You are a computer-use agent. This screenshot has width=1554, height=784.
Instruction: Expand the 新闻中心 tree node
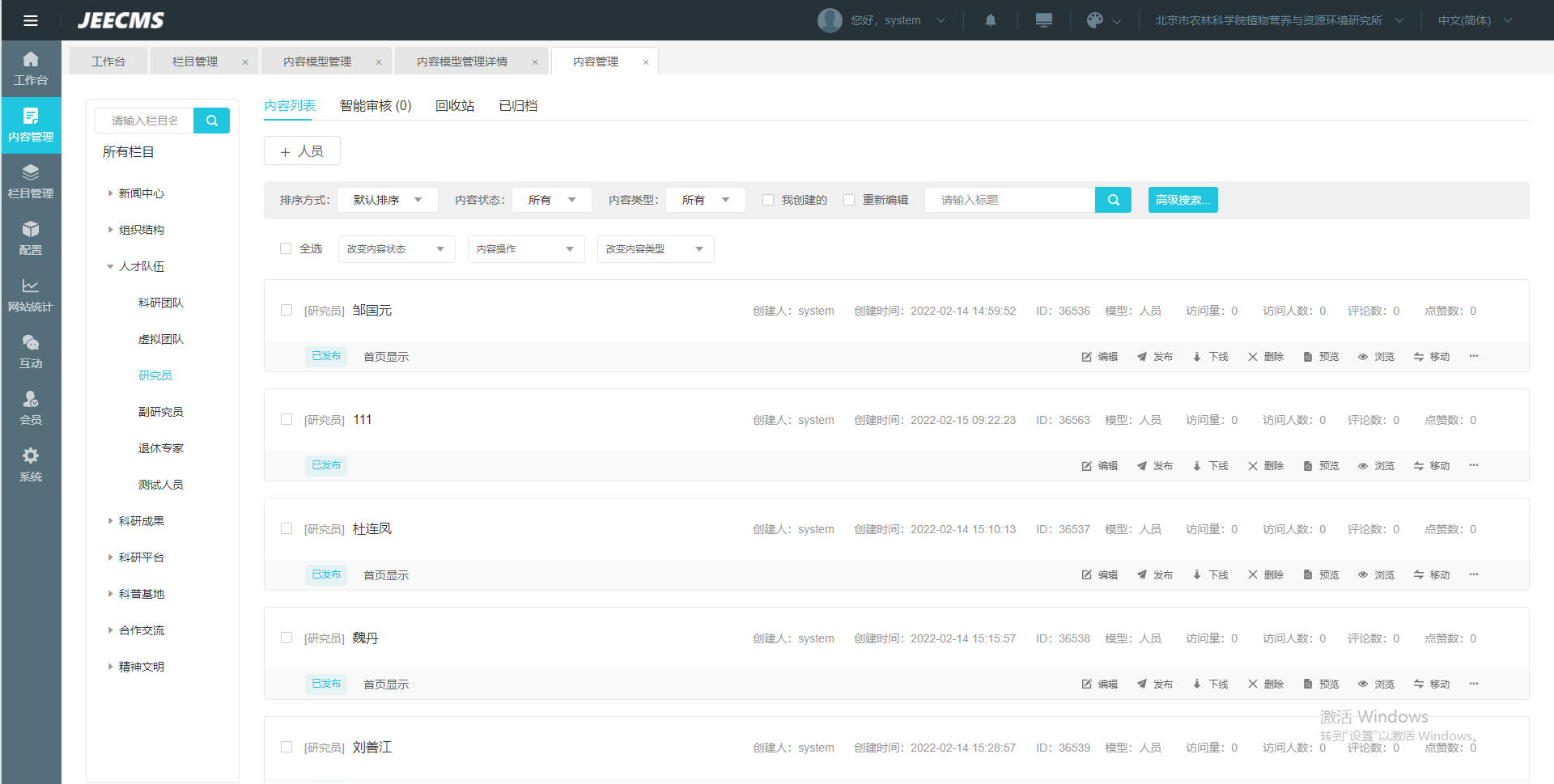[x=111, y=193]
